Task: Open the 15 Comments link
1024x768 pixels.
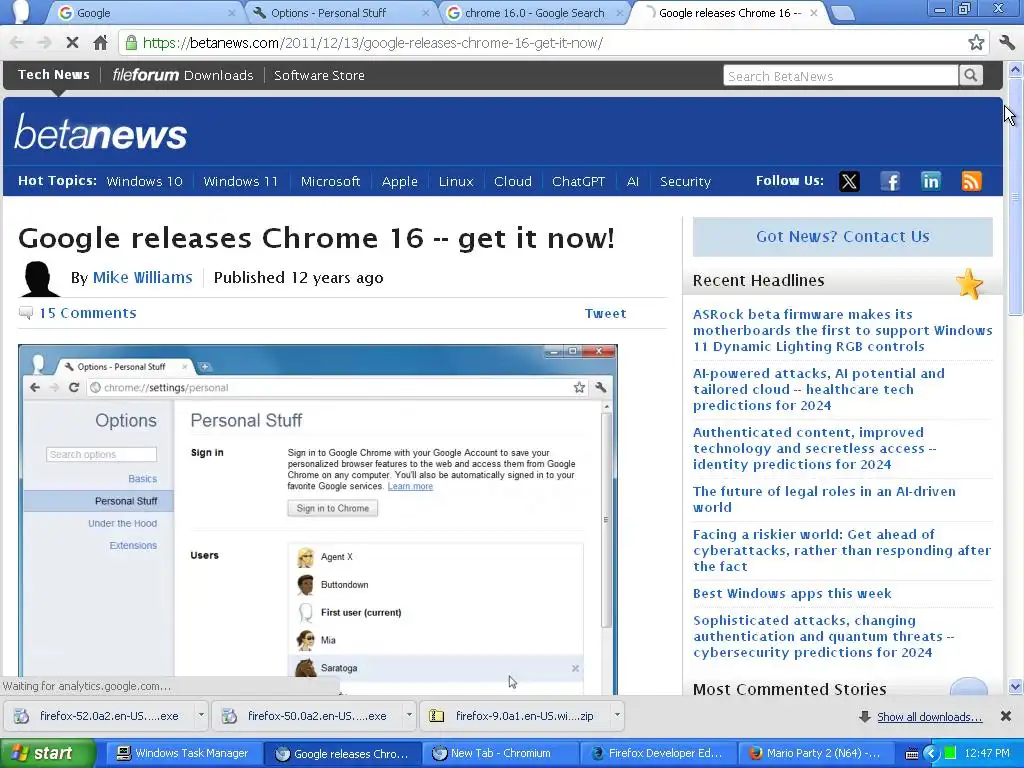Action: point(88,313)
